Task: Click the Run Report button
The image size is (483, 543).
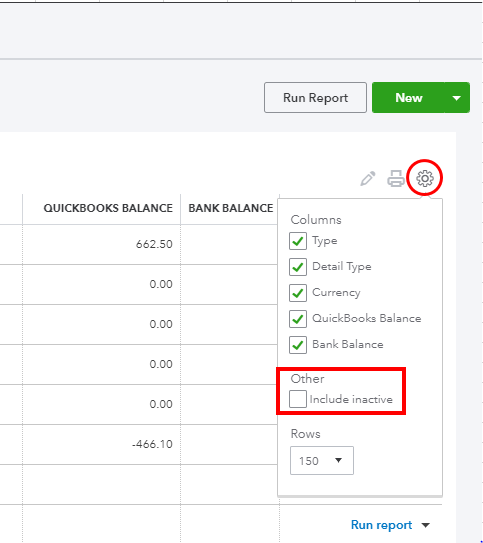Action: (x=315, y=98)
